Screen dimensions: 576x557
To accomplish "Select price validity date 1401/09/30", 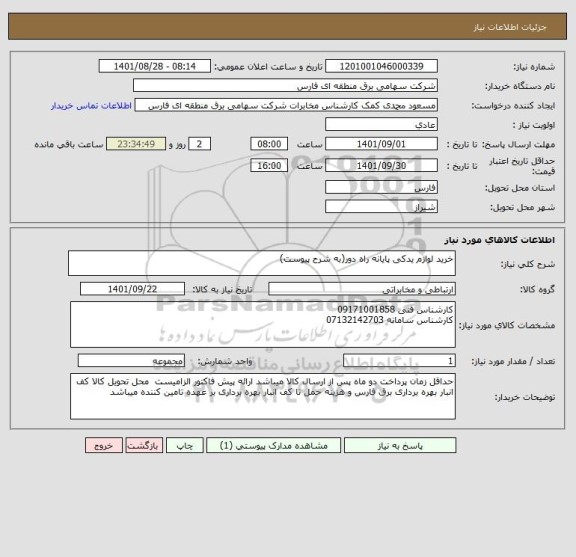I will click(x=381, y=166).
